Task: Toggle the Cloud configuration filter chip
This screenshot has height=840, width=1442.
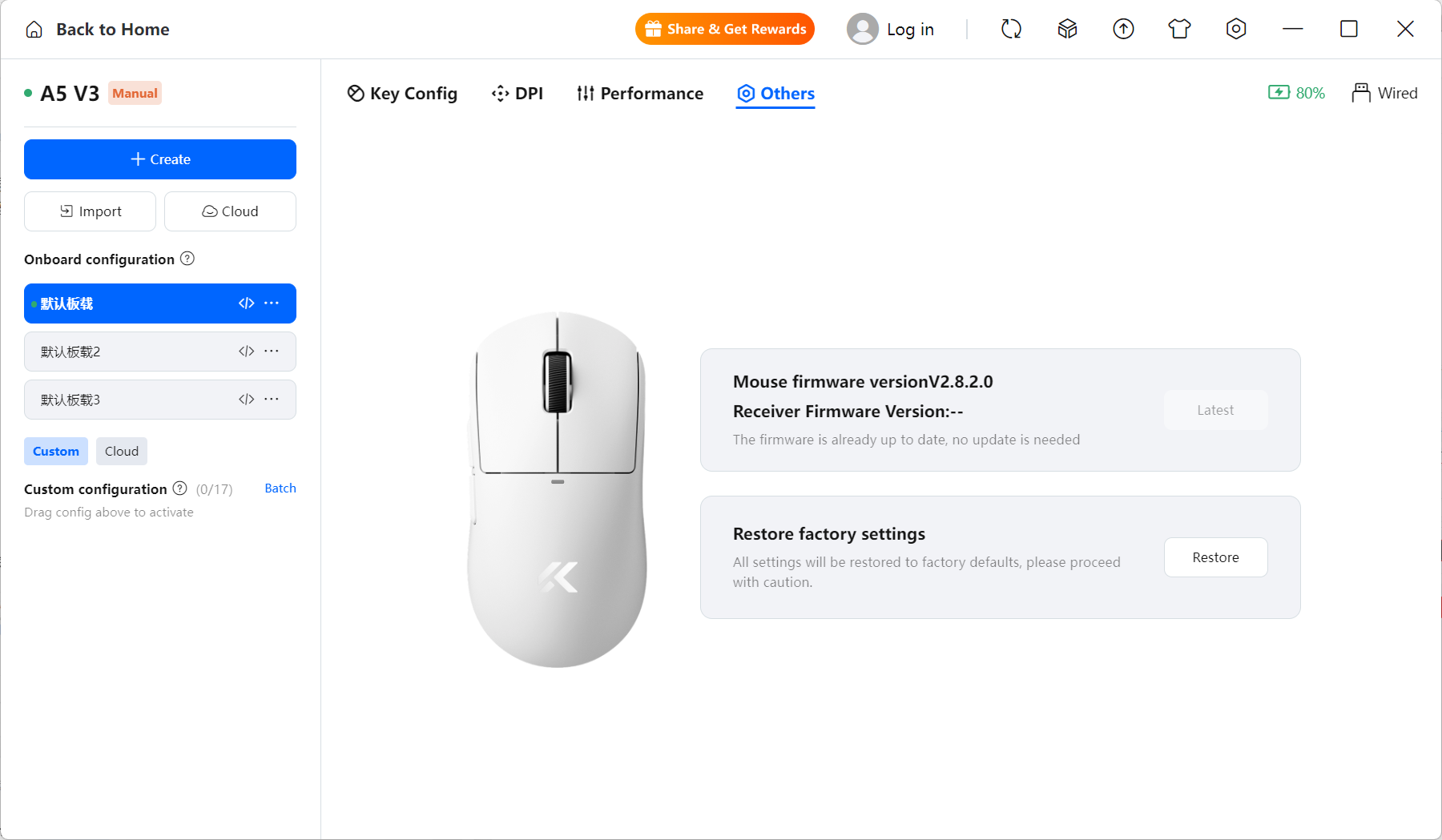Action: (122, 452)
